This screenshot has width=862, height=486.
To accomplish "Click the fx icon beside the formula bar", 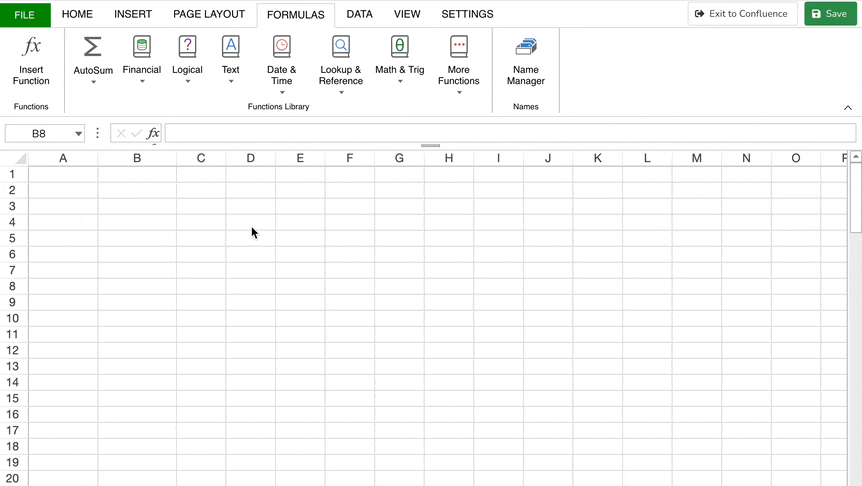I will pos(153,133).
